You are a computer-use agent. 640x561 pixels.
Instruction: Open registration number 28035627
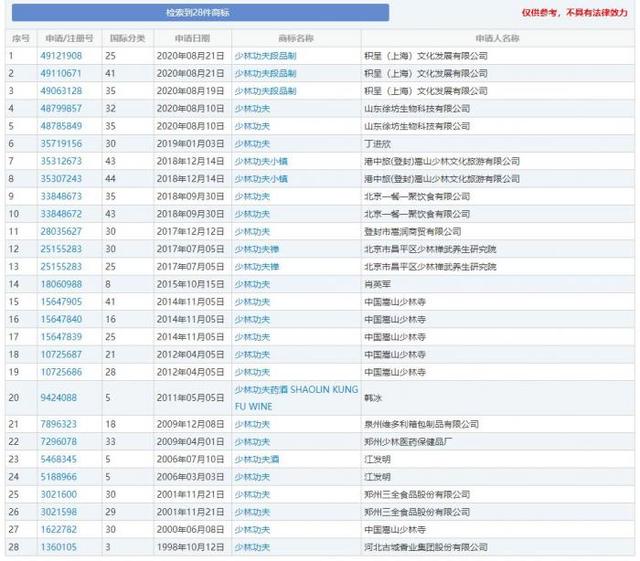point(60,231)
